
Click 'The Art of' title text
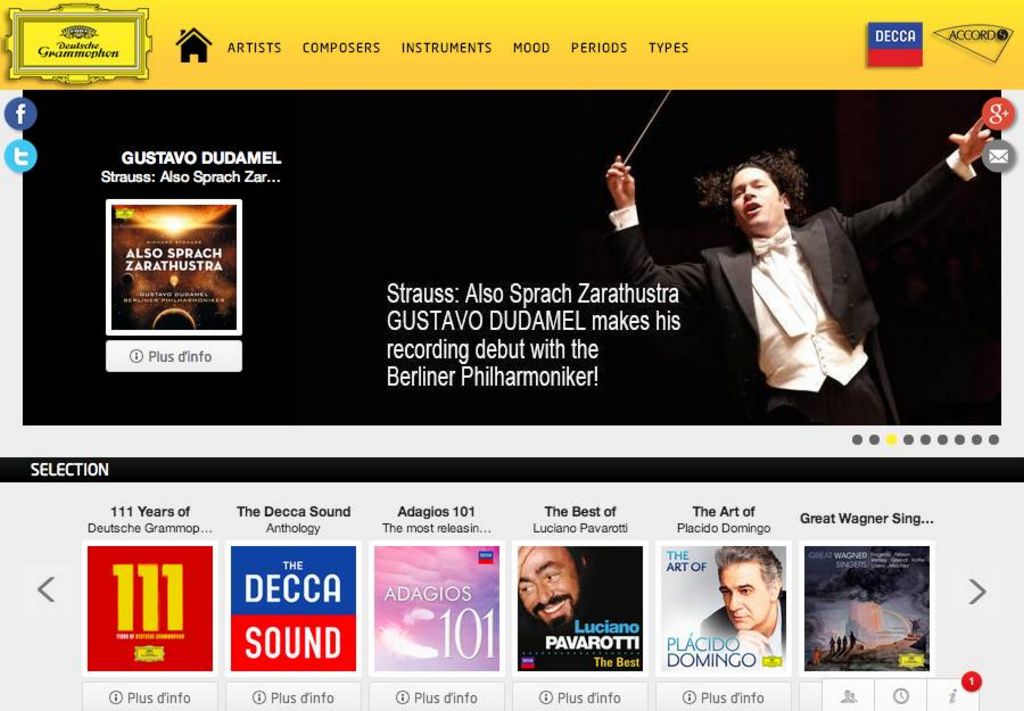click(x=724, y=512)
